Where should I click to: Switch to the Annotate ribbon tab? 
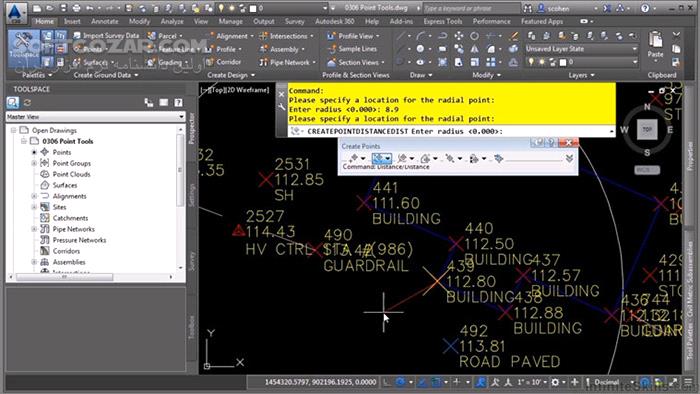(104, 21)
